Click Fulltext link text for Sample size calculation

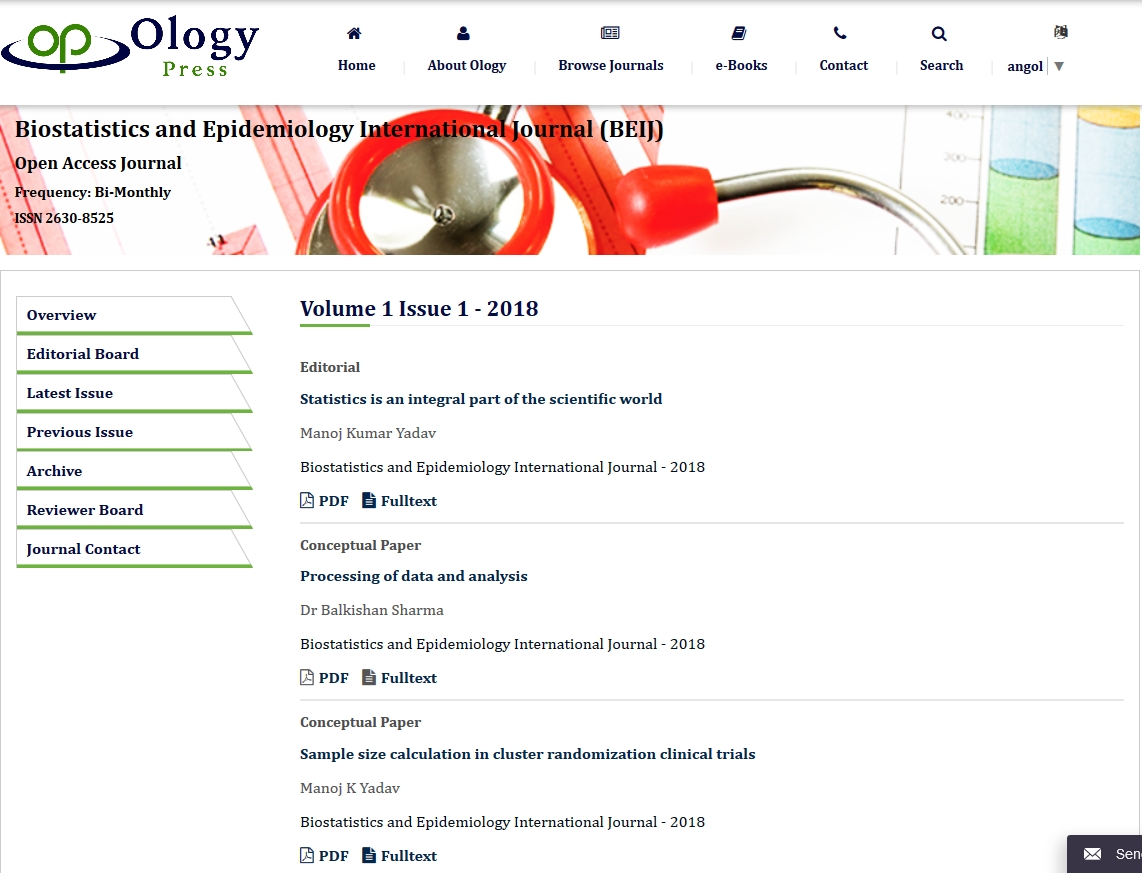(409, 856)
